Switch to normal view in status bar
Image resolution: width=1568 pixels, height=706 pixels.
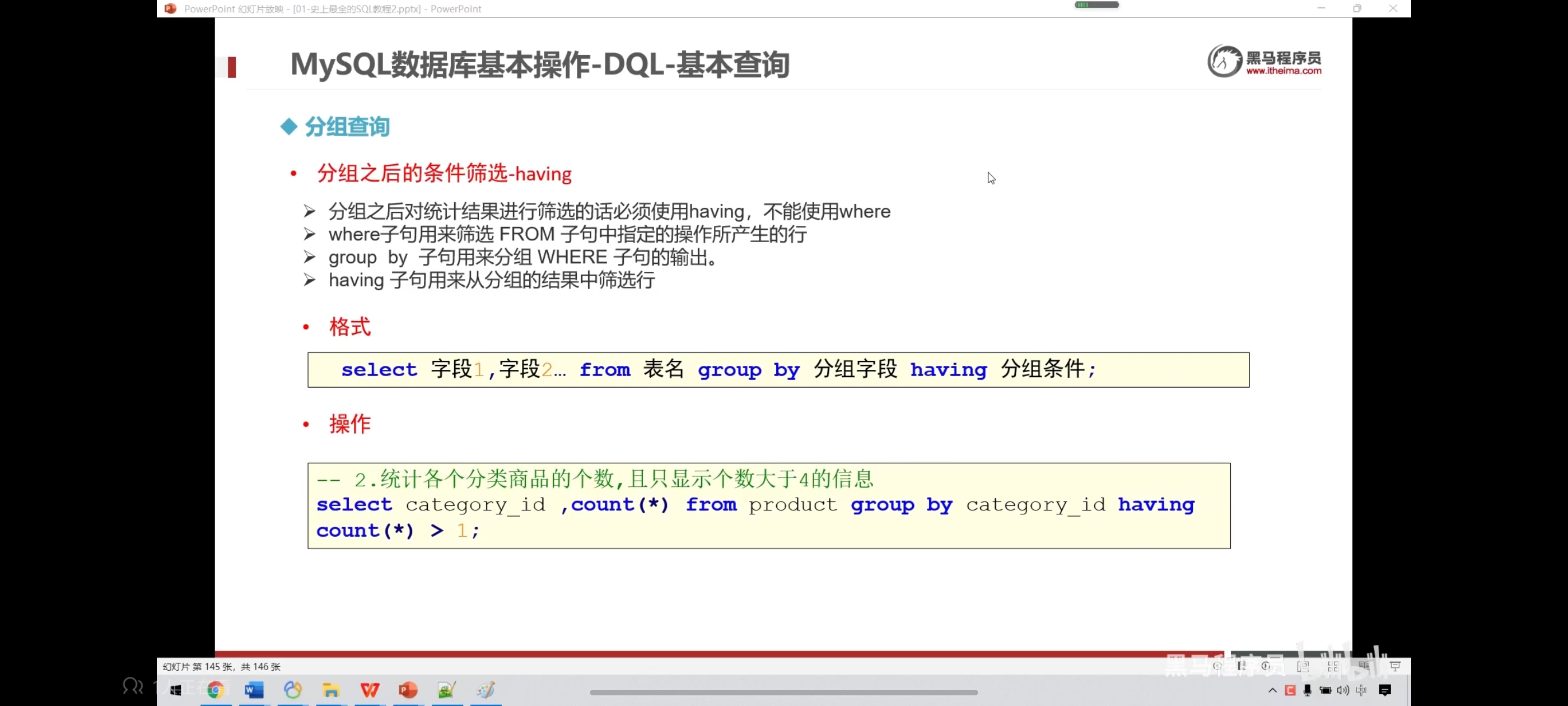(1303, 666)
